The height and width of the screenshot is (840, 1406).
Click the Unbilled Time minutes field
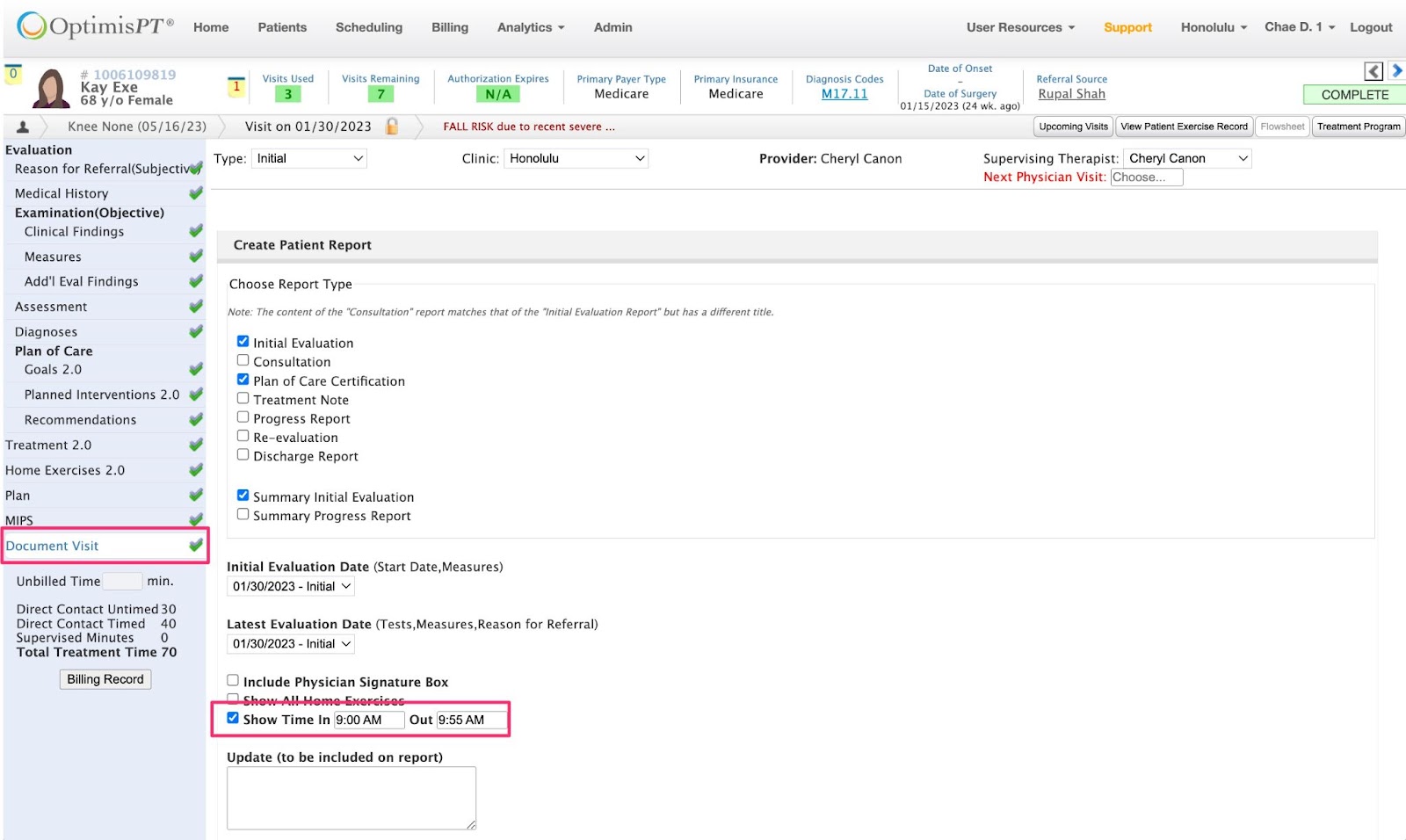tap(122, 581)
